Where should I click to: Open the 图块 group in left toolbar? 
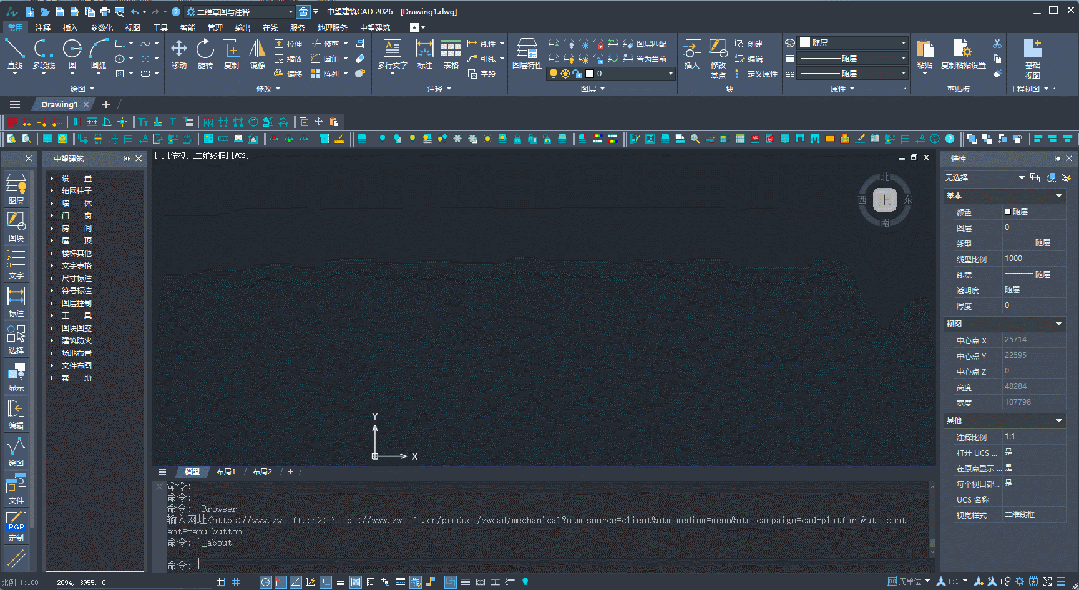click(x=16, y=226)
